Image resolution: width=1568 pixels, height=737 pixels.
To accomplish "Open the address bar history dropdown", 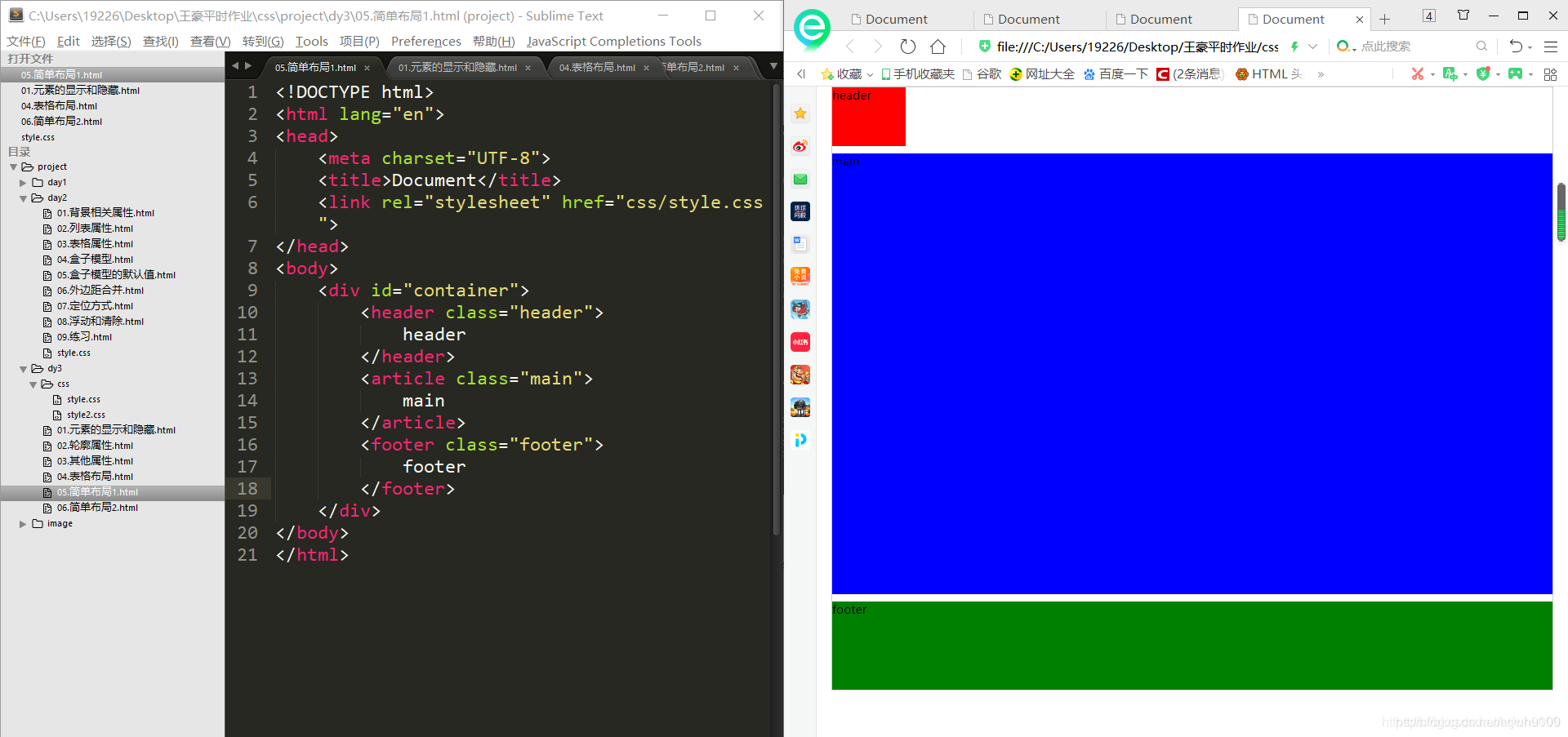I will (x=1312, y=47).
